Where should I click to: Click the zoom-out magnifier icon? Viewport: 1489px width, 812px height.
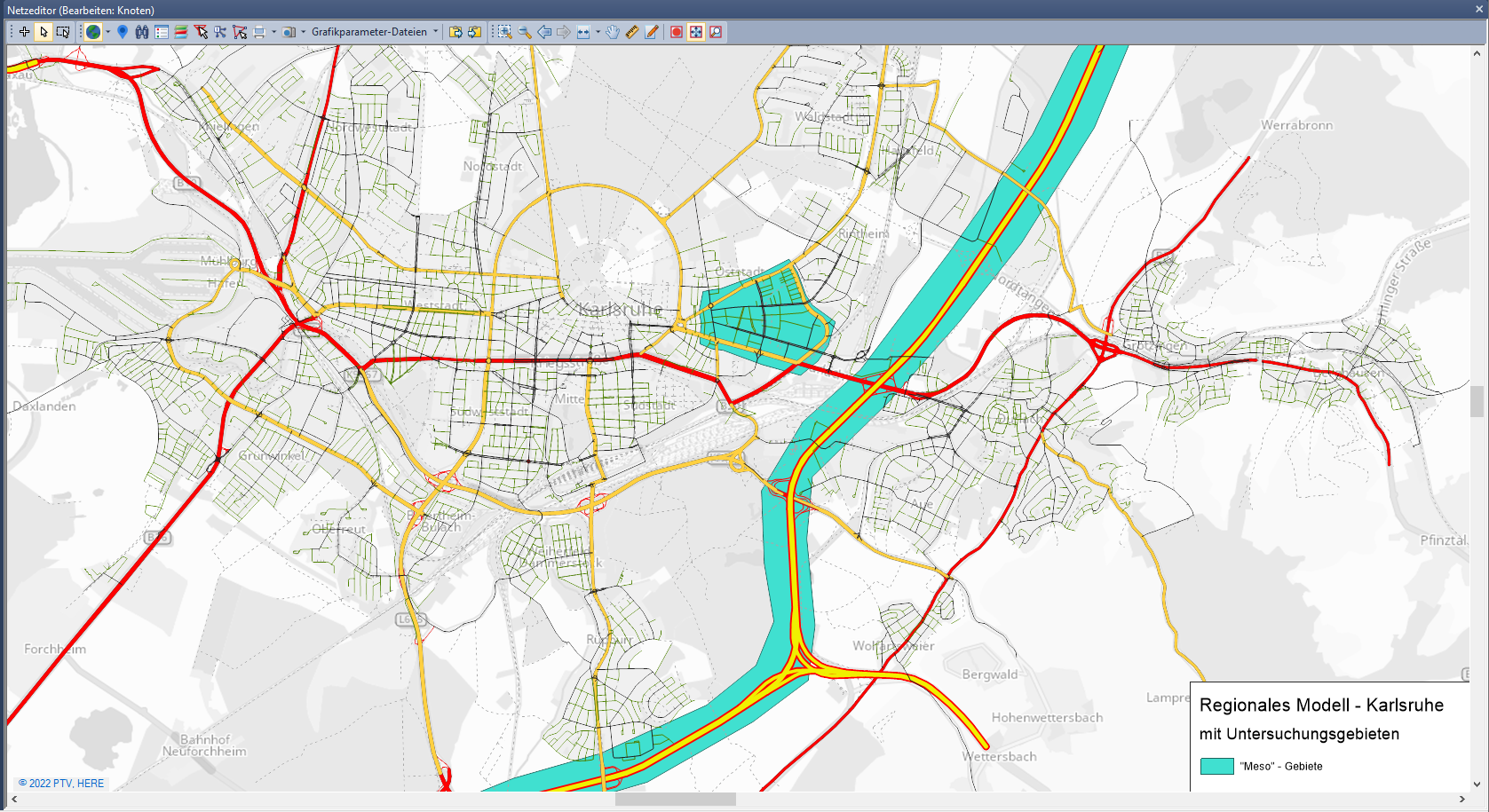pos(525,32)
